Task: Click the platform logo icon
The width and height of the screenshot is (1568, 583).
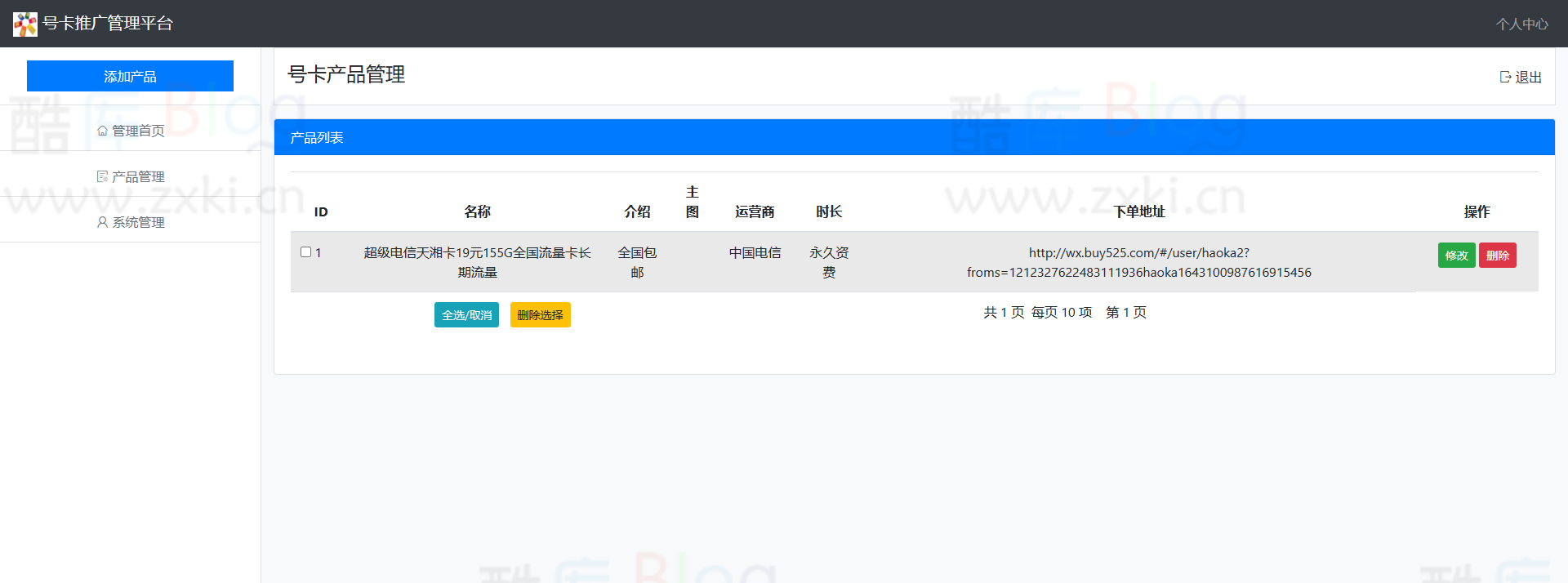Action: (x=25, y=24)
